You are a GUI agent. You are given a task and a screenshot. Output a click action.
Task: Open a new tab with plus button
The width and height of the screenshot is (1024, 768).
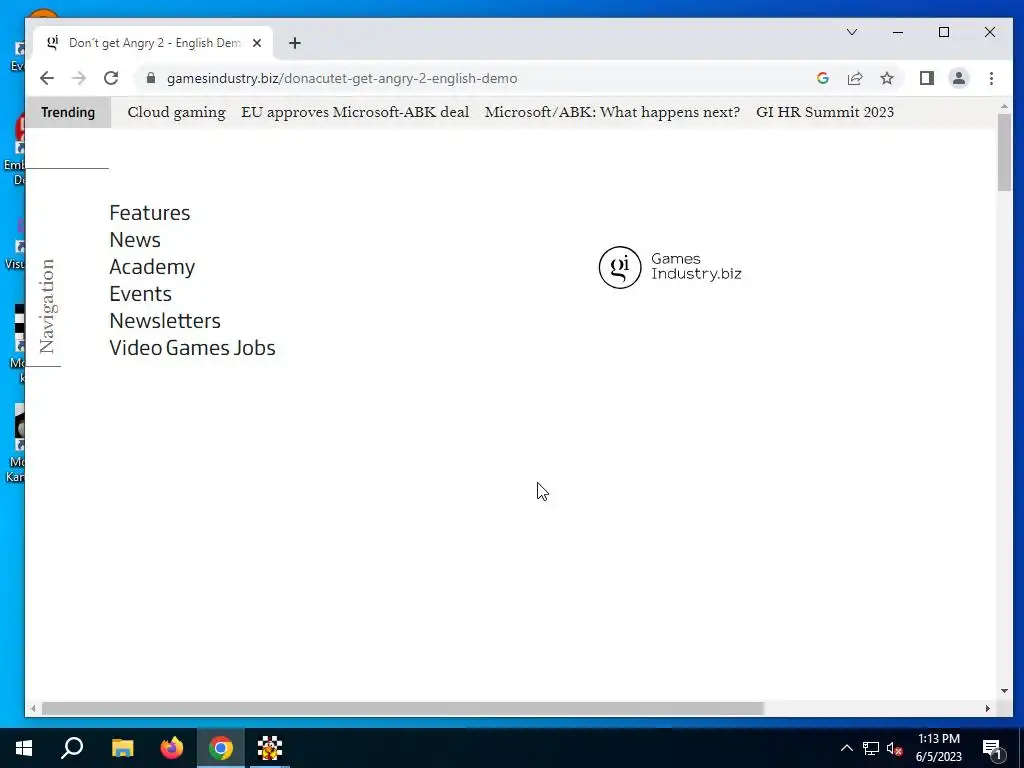[x=295, y=43]
